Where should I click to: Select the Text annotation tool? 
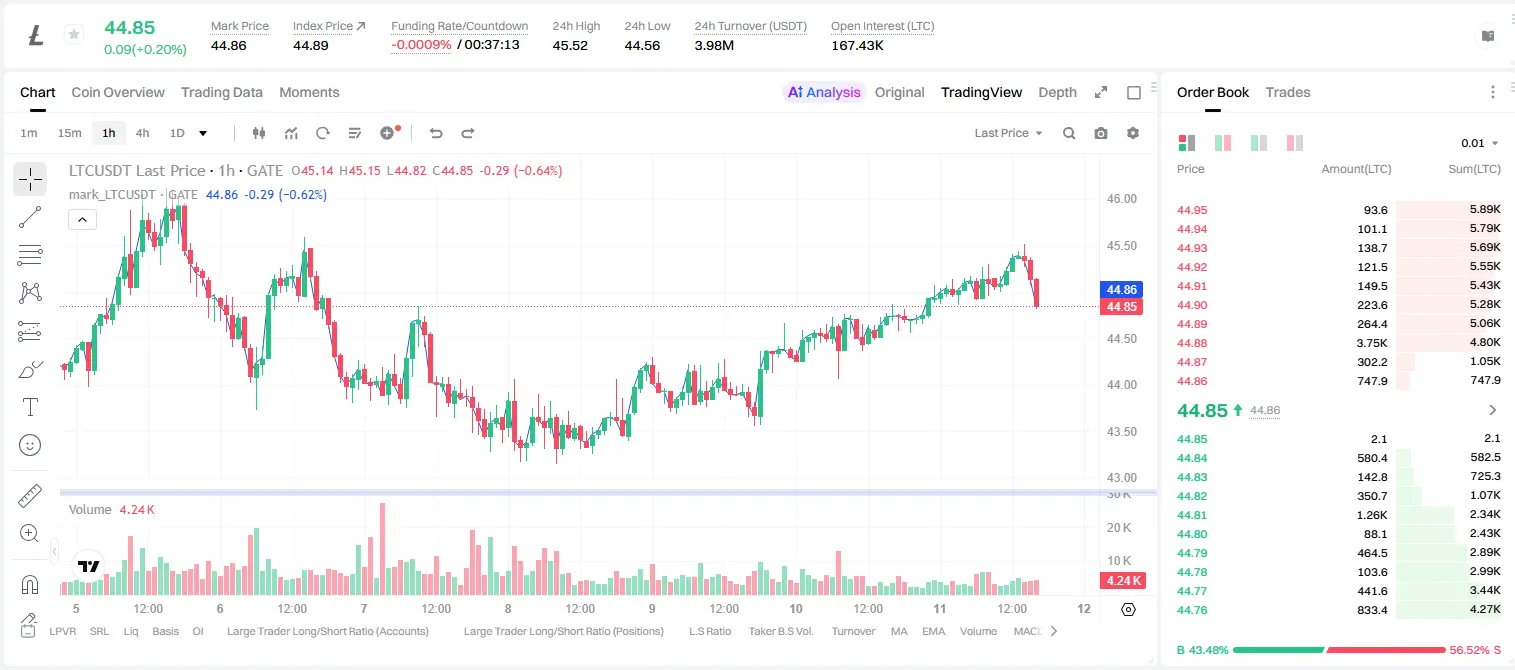coord(30,407)
